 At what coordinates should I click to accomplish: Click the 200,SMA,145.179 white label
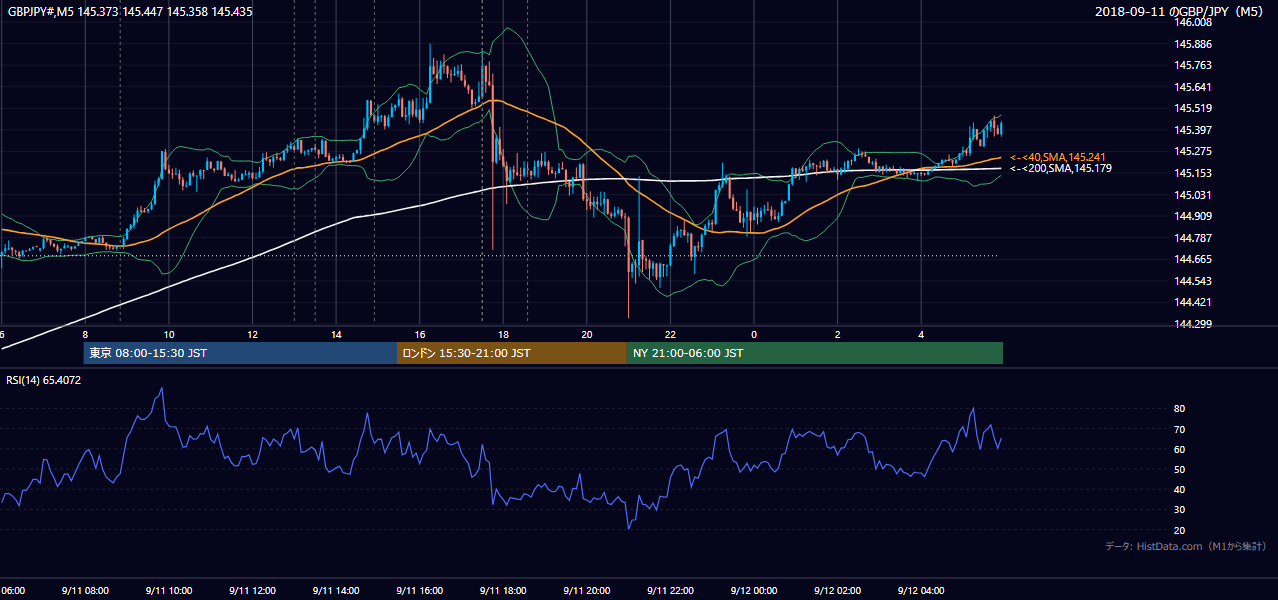pos(1062,168)
